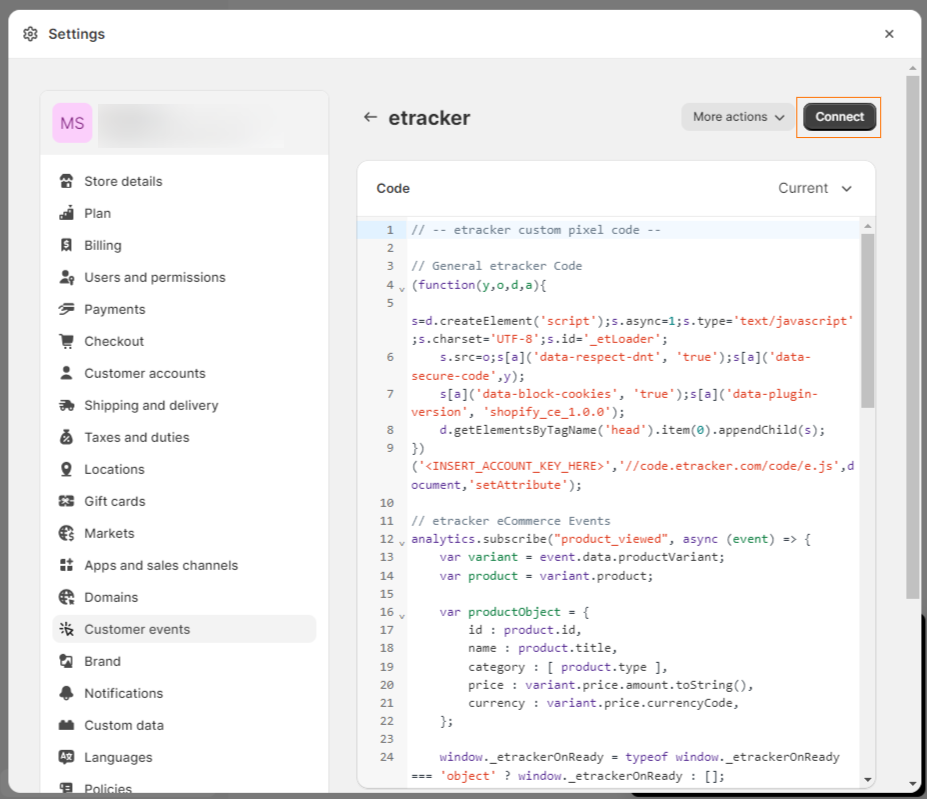Click the Store details shop icon

click(x=66, y=181)
